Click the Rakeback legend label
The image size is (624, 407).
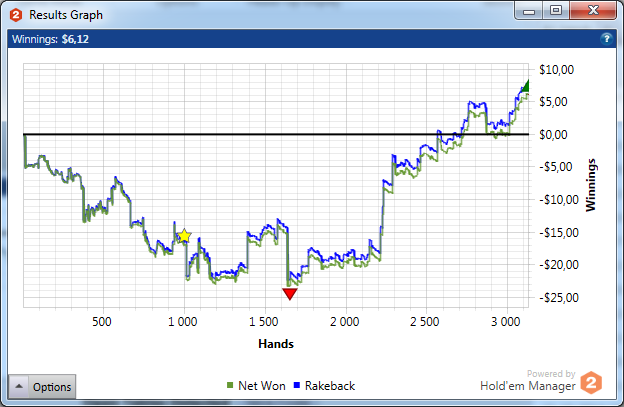pyautogui.click(x=330, y=386)
